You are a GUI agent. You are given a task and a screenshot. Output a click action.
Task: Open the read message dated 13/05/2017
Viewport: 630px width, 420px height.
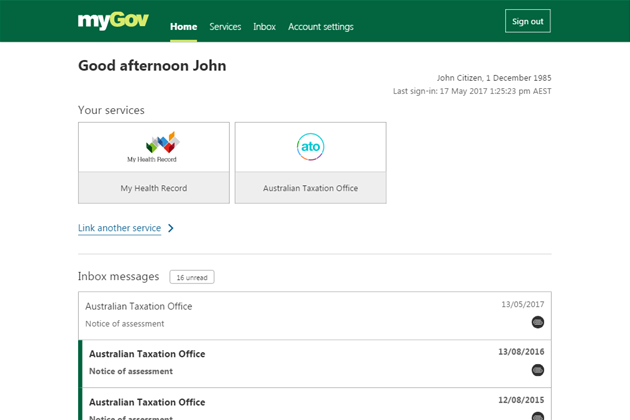pyautogui.click(x=300, y=315)
